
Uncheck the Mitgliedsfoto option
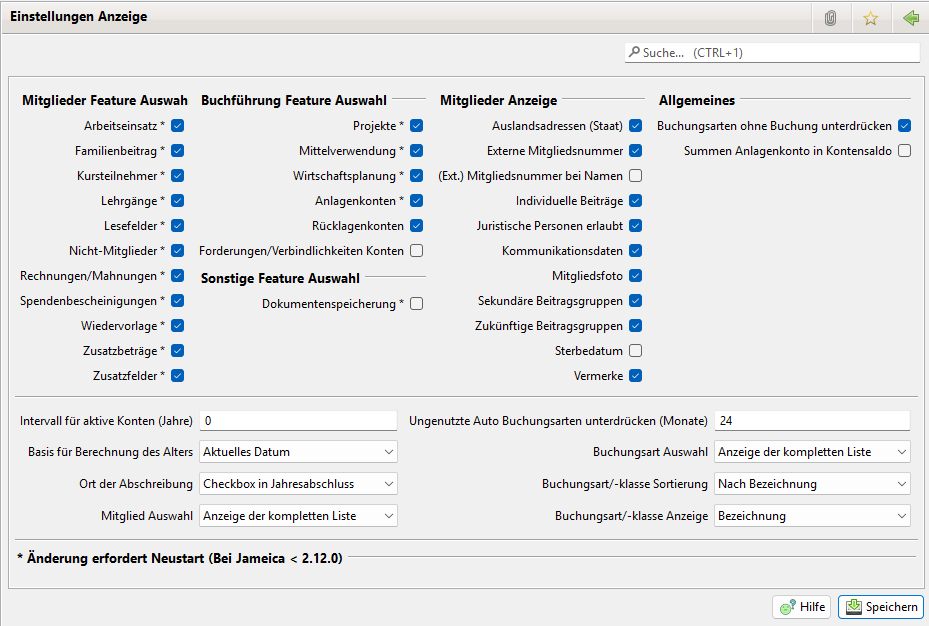pos(635,276)
